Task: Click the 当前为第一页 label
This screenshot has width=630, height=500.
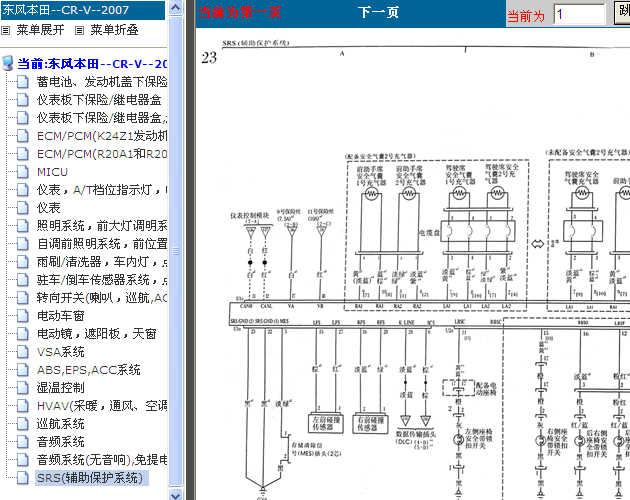Action: (x=240, y=12)
